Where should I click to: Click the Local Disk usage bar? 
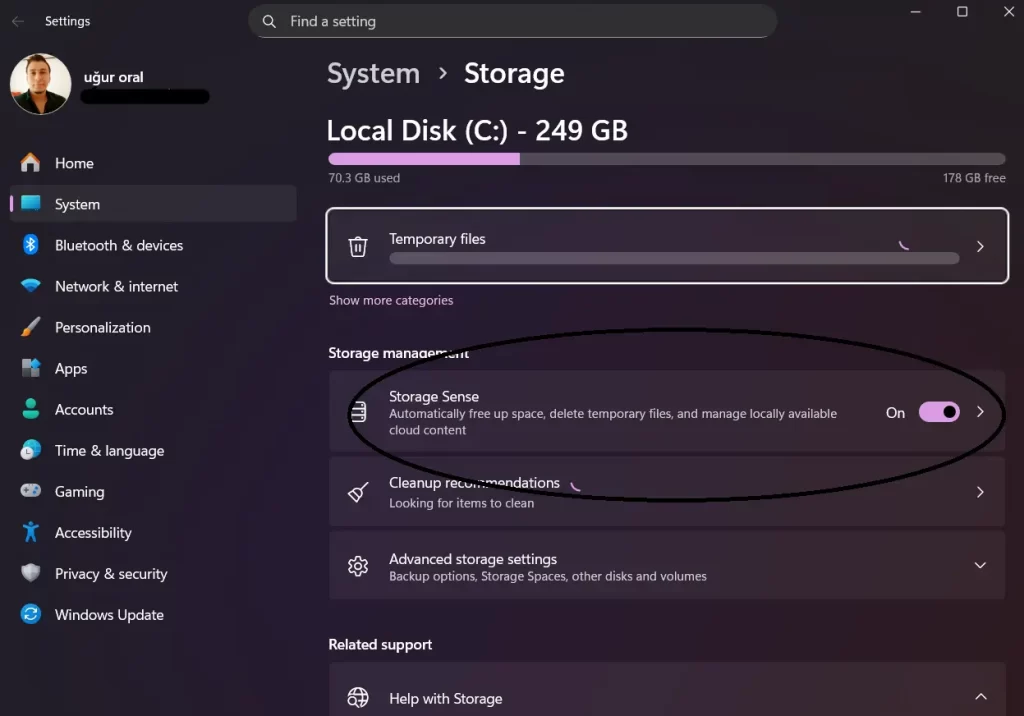click(665, 158)
